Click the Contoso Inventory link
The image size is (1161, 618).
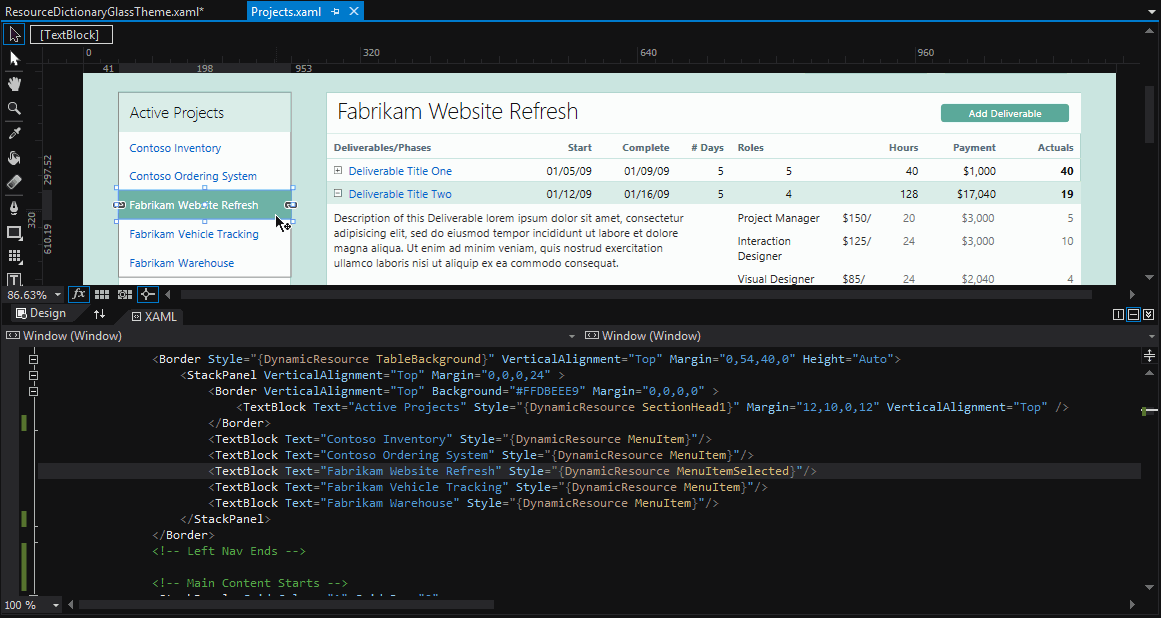[x=175, y=148]
